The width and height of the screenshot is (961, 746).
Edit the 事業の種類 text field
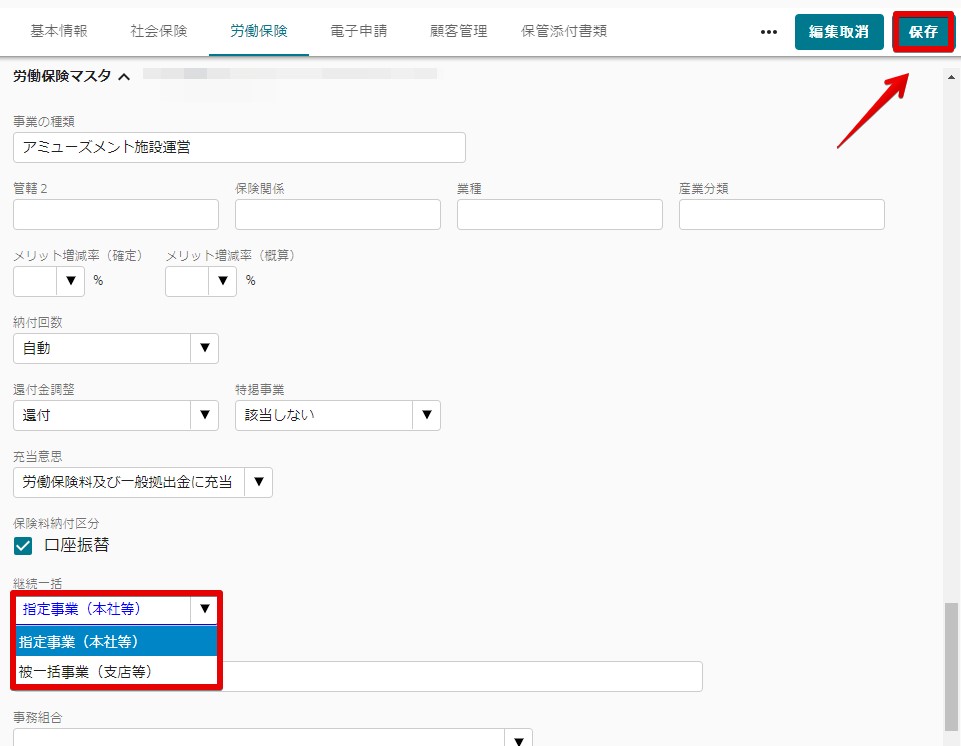coord(239,147)
